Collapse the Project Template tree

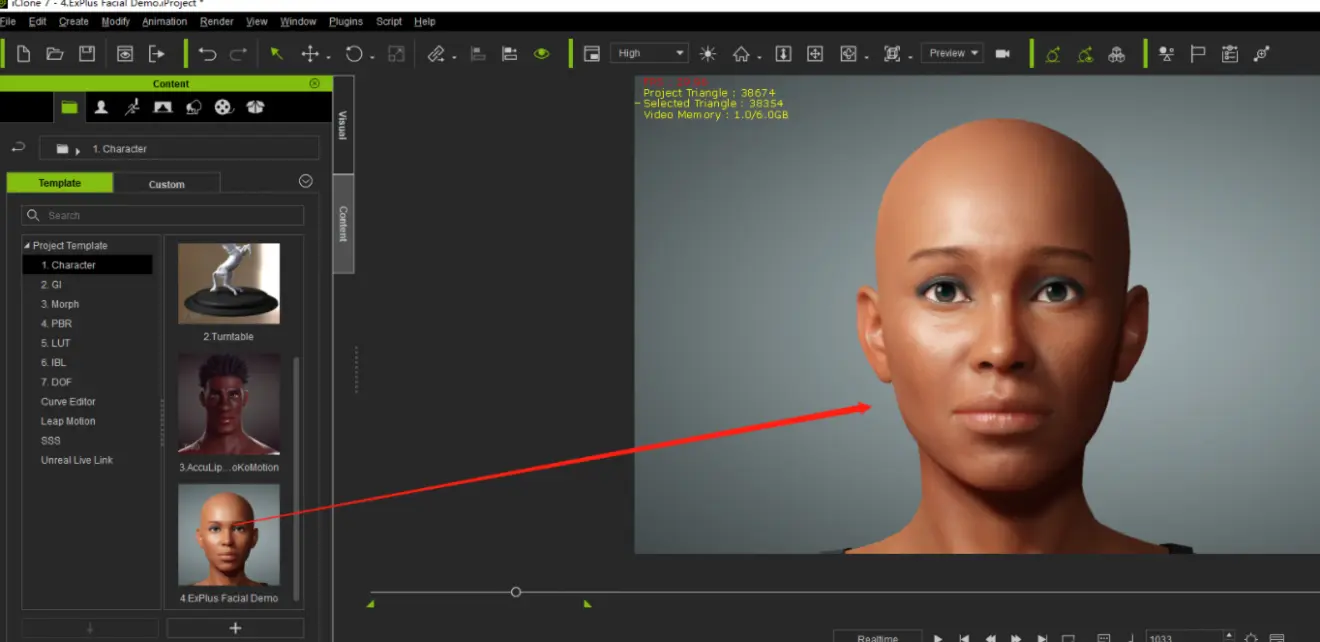tap(28, 246)
